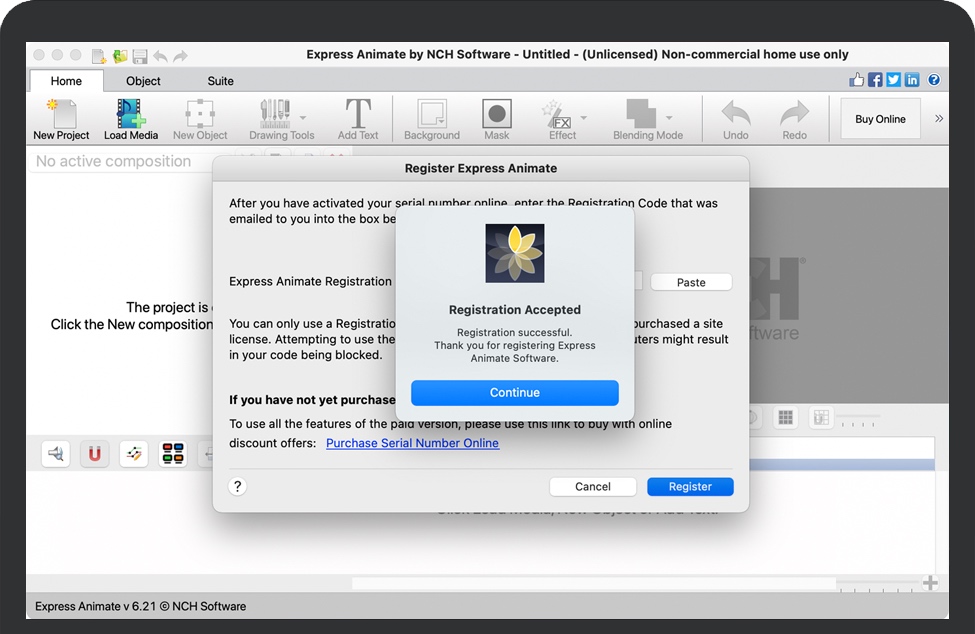Click the timeline zoom slider at the bottom right
975x634 pixels.
880,583
